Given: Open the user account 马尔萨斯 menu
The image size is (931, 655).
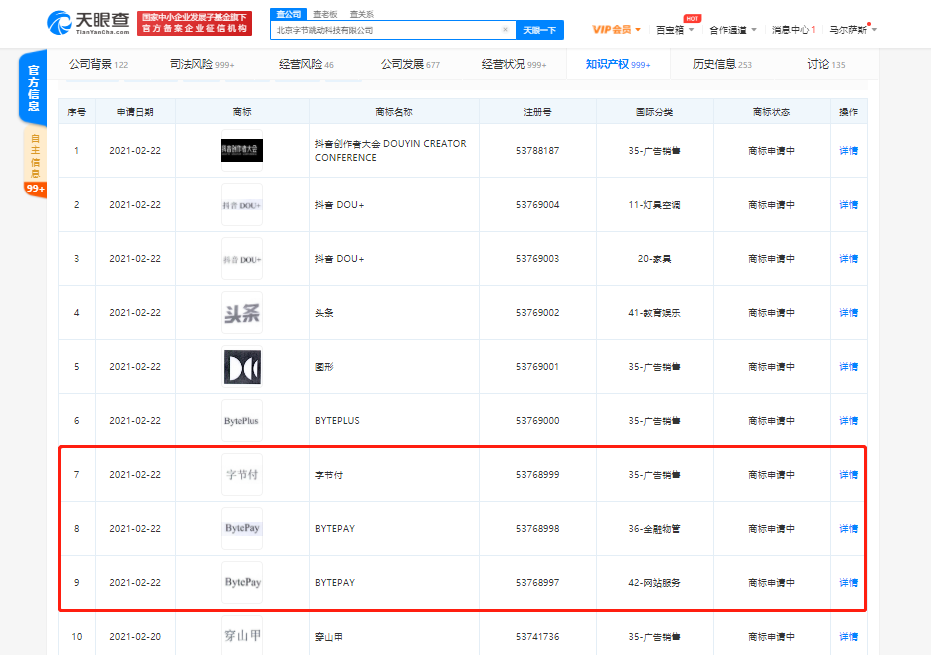Looking at the screenshot, I should [852, 30].
